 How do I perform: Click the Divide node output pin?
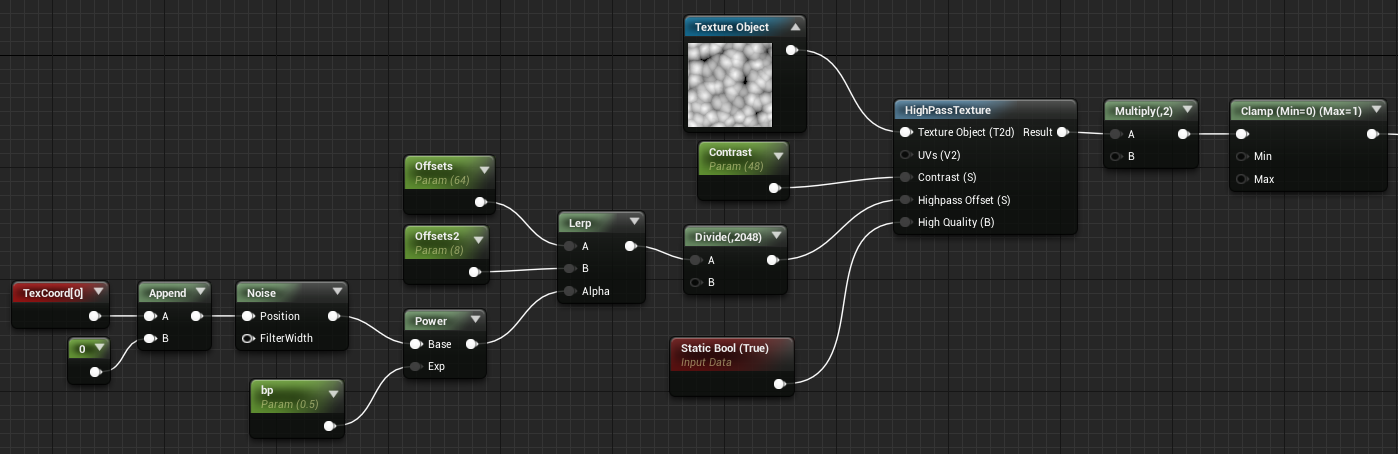point(772,260)
